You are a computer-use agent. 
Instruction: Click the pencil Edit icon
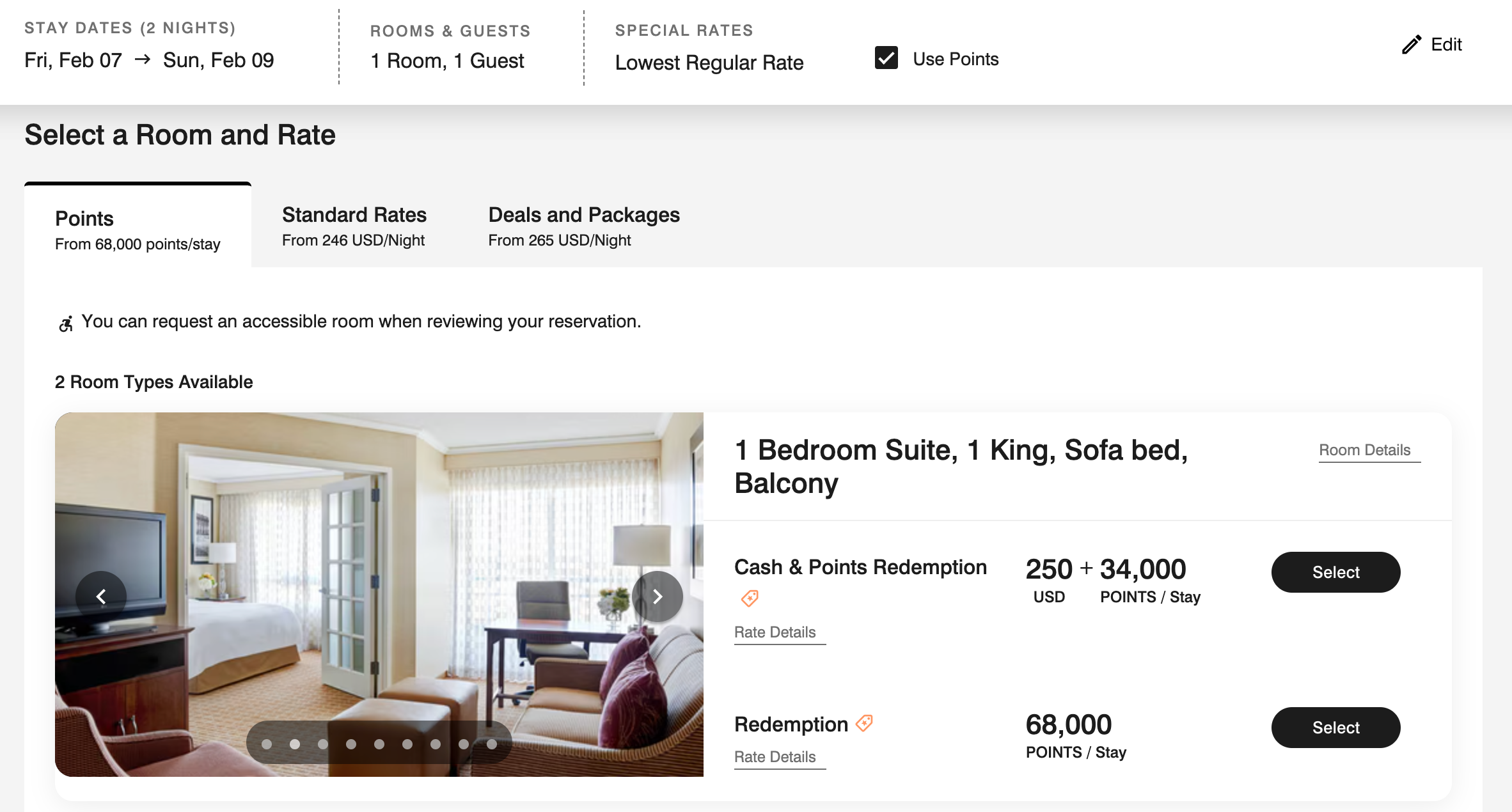[1412, 45]
